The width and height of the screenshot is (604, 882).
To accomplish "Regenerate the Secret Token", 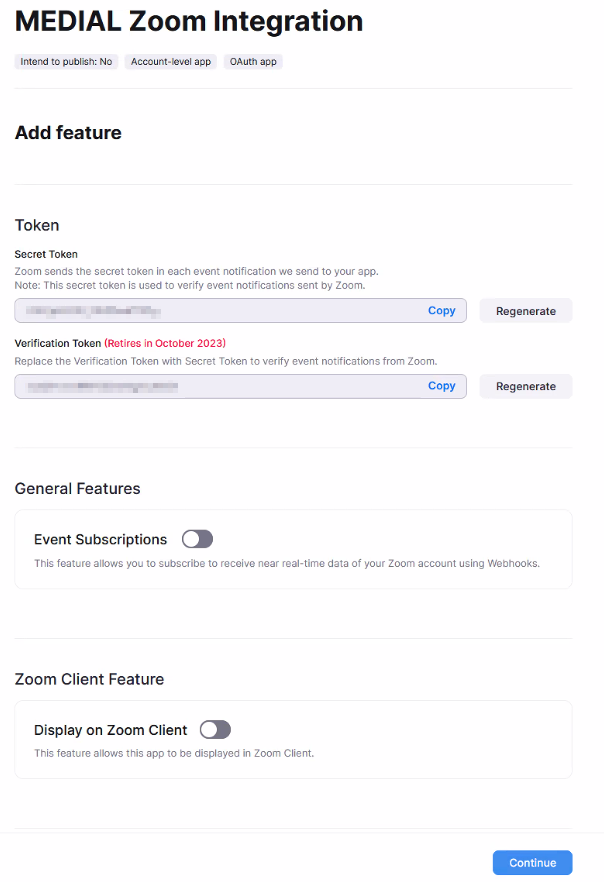I will [526, 311].
